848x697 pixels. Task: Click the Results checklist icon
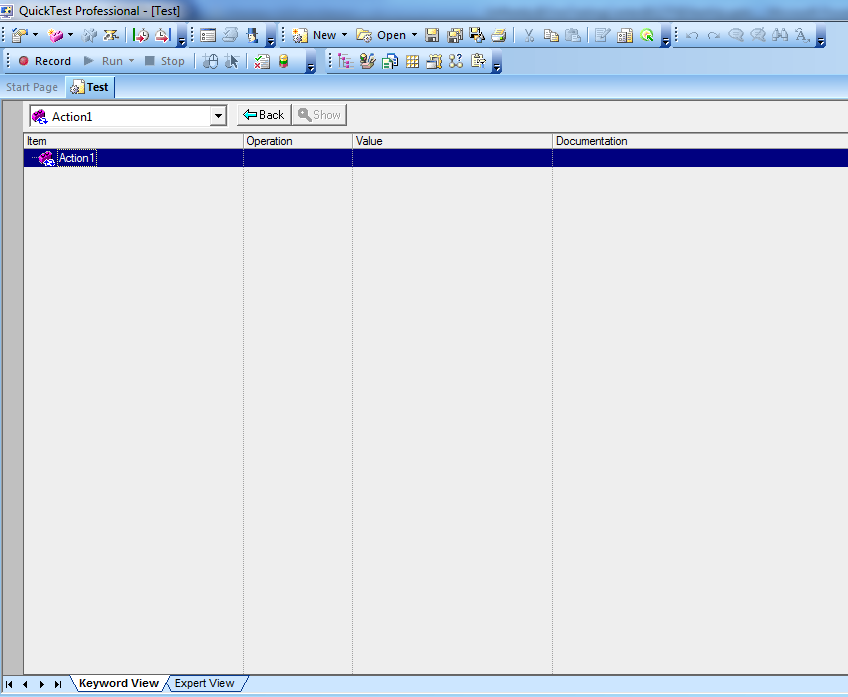point(262,62)
